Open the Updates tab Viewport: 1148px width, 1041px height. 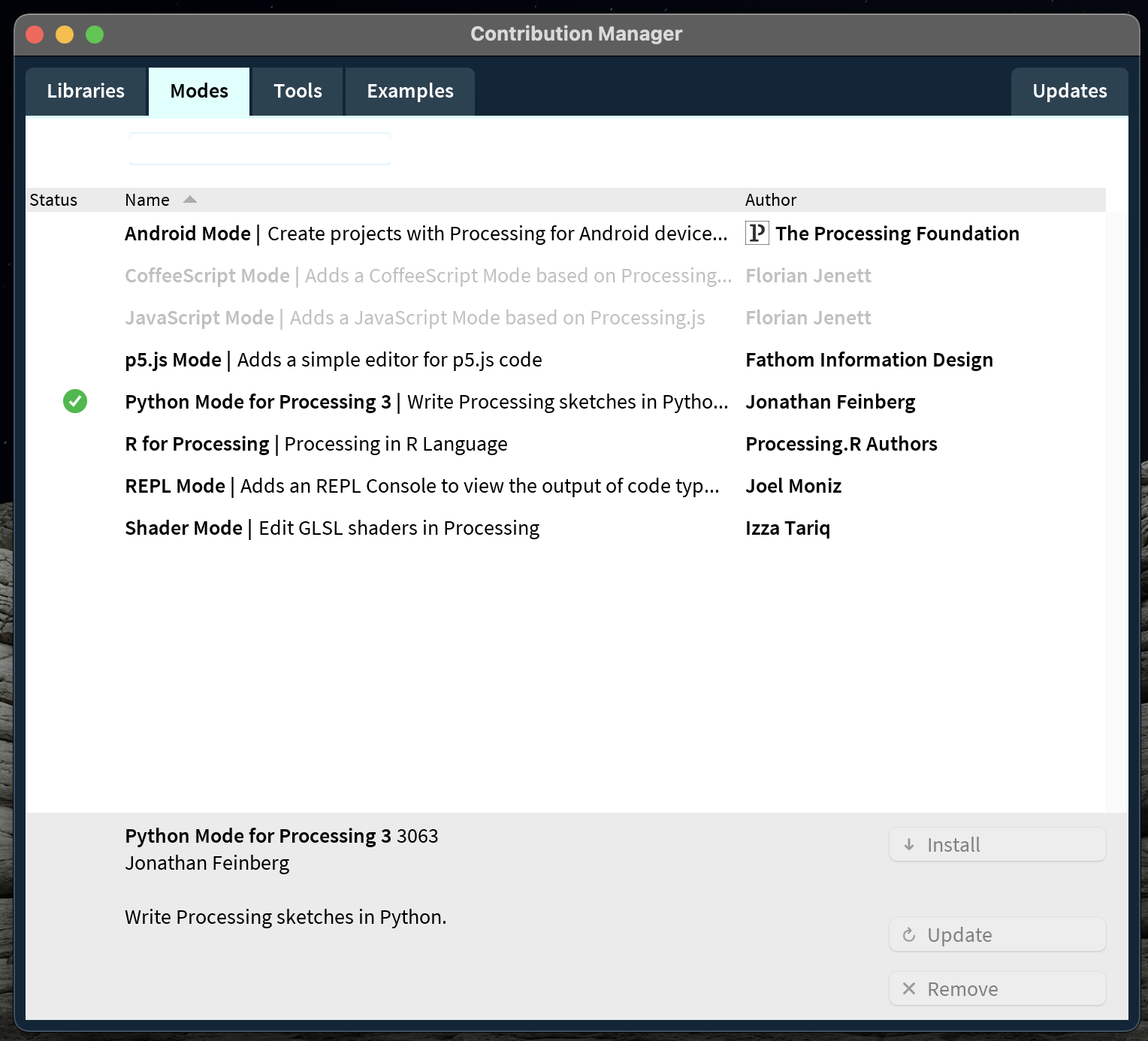point(1068,92)
